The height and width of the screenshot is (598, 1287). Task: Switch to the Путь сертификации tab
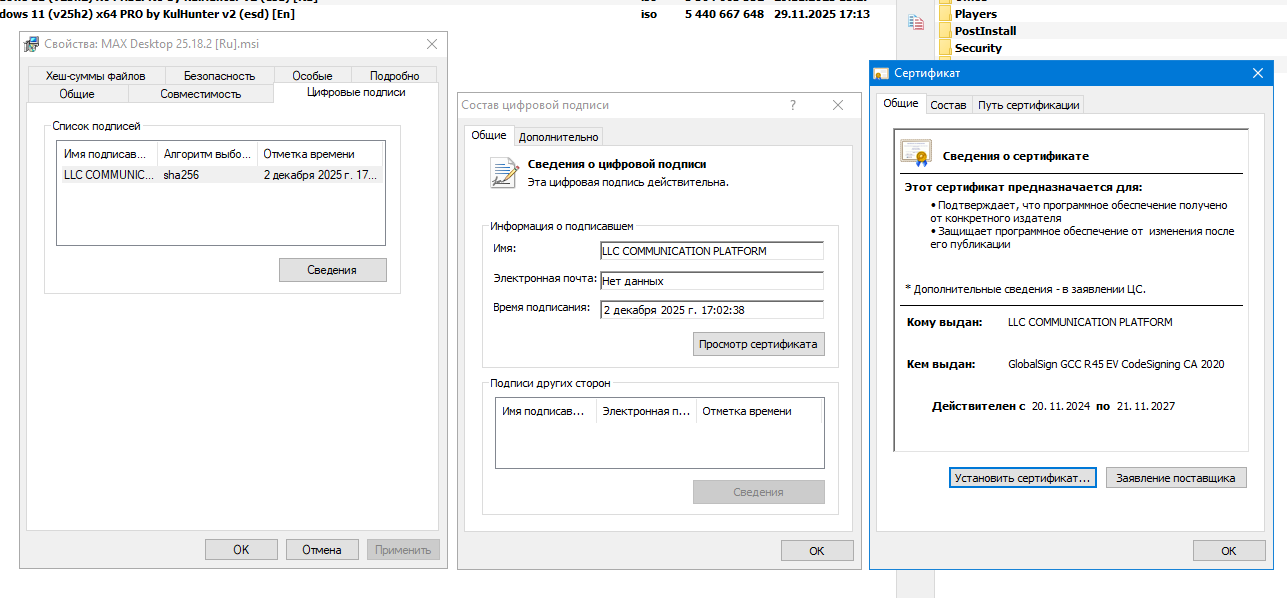[1028, 105]
